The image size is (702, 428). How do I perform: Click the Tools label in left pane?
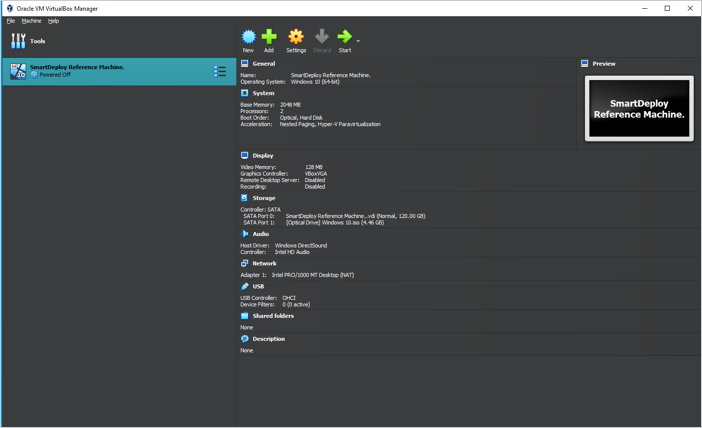38,41
